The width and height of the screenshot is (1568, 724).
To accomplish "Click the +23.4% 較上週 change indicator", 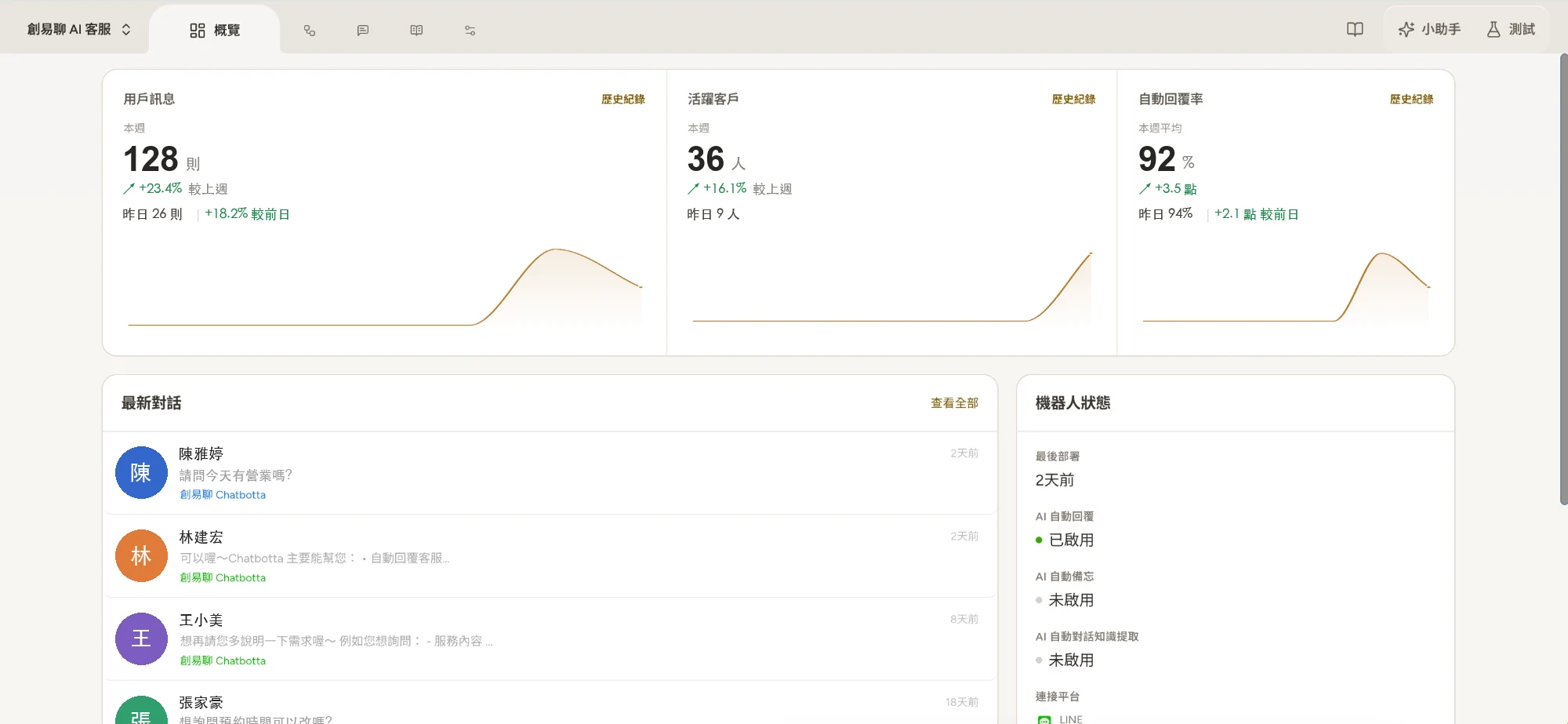I will [x=175, y=189].
